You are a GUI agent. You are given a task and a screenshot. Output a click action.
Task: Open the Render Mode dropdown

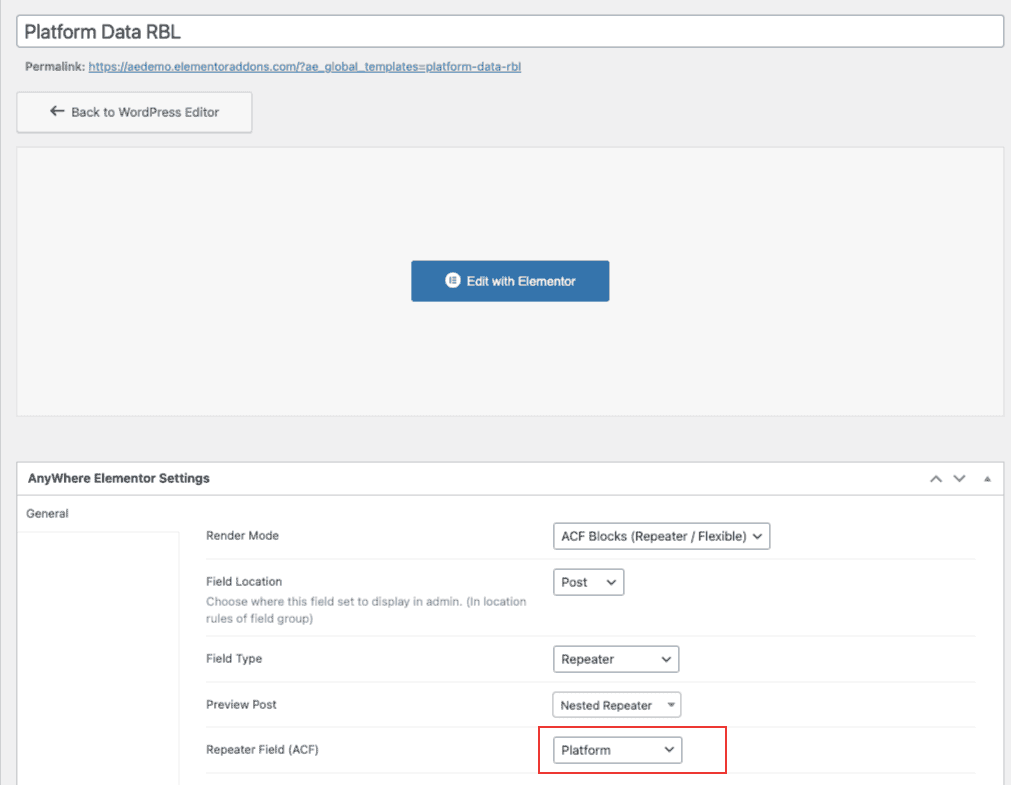[662, 536]
